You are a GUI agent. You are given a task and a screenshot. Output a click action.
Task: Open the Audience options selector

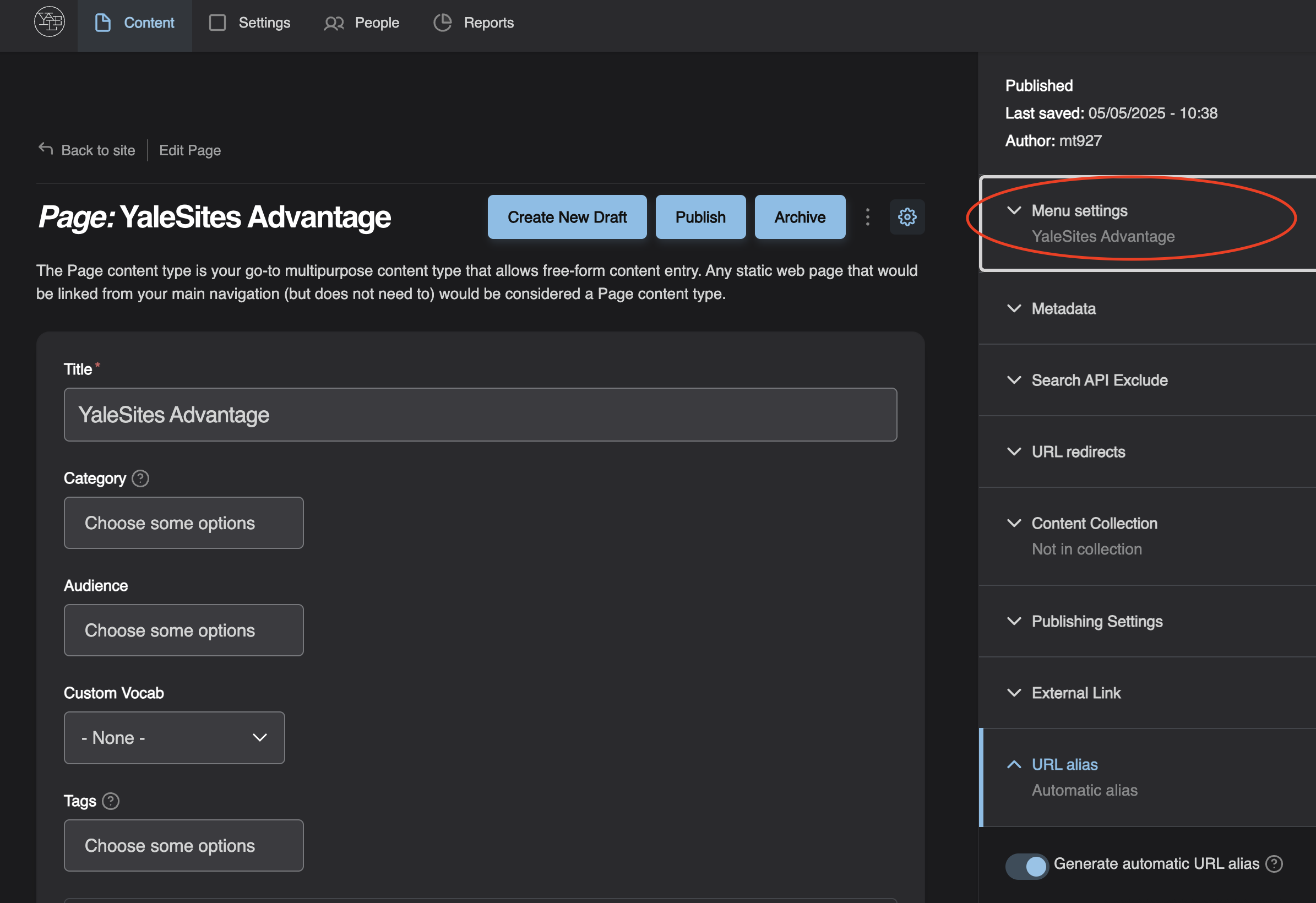[x=183, y=630]
